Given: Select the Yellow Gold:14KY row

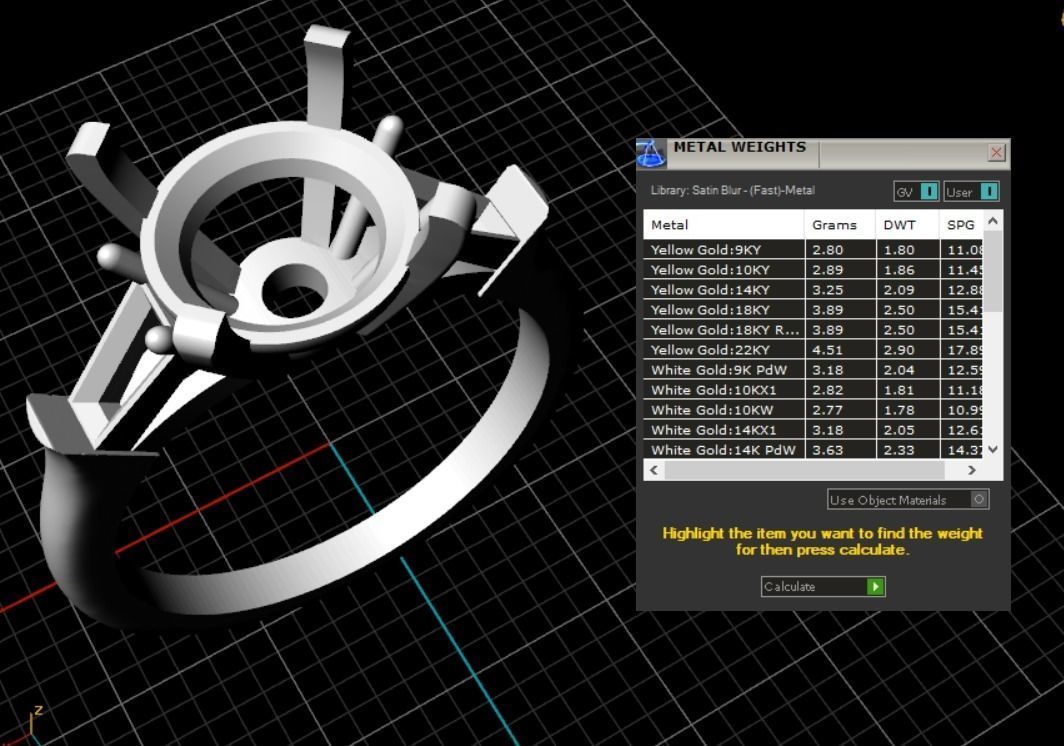Looking at the screenshot, I should (x=813, y=290).
